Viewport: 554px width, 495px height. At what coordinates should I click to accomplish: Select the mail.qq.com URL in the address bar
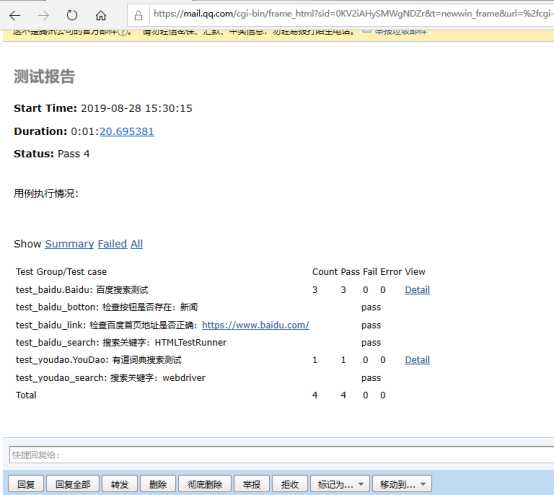pos(352,14)
